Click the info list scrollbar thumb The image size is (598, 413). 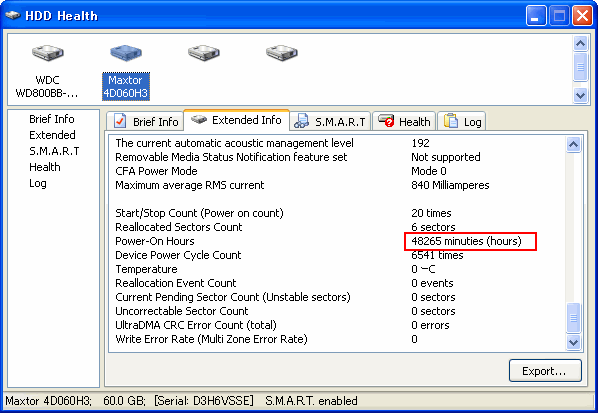click(574, 318)
